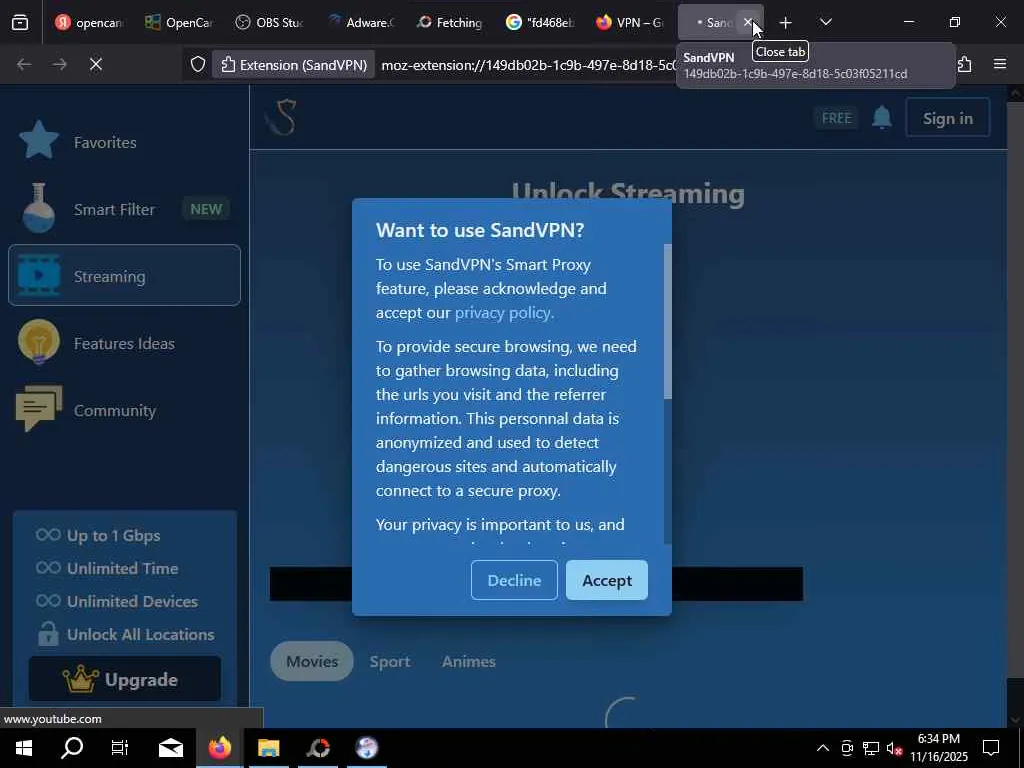
Task: Open Task View on the taskbar
Action: click(x=120, y=748)
